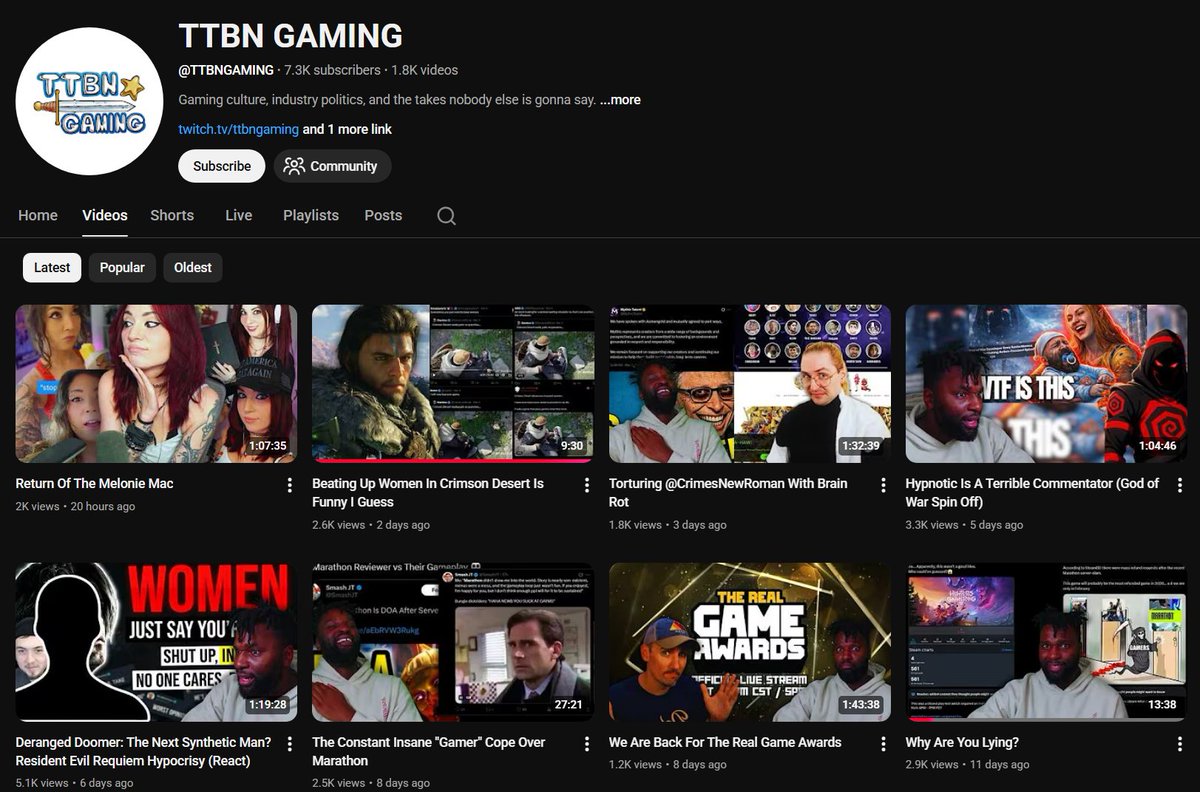1200x792 pixels.
Task: Open the Hypnotic God of War thumbnail
Action: click(x=1046, y=384)
